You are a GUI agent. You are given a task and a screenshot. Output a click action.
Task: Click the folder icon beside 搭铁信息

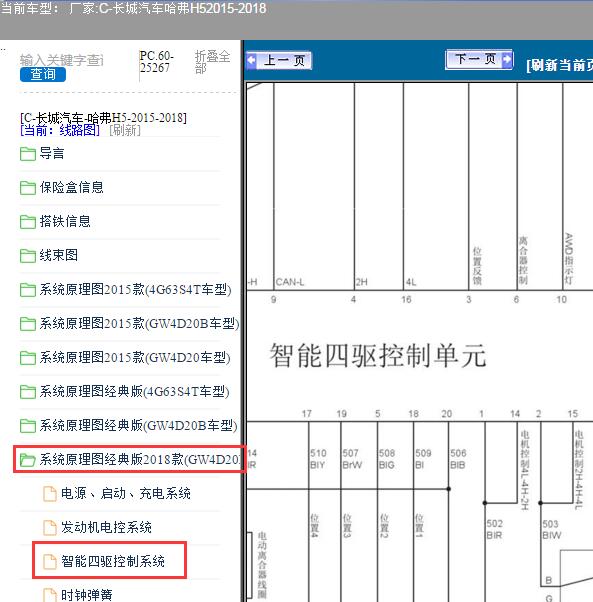(28, 222)
